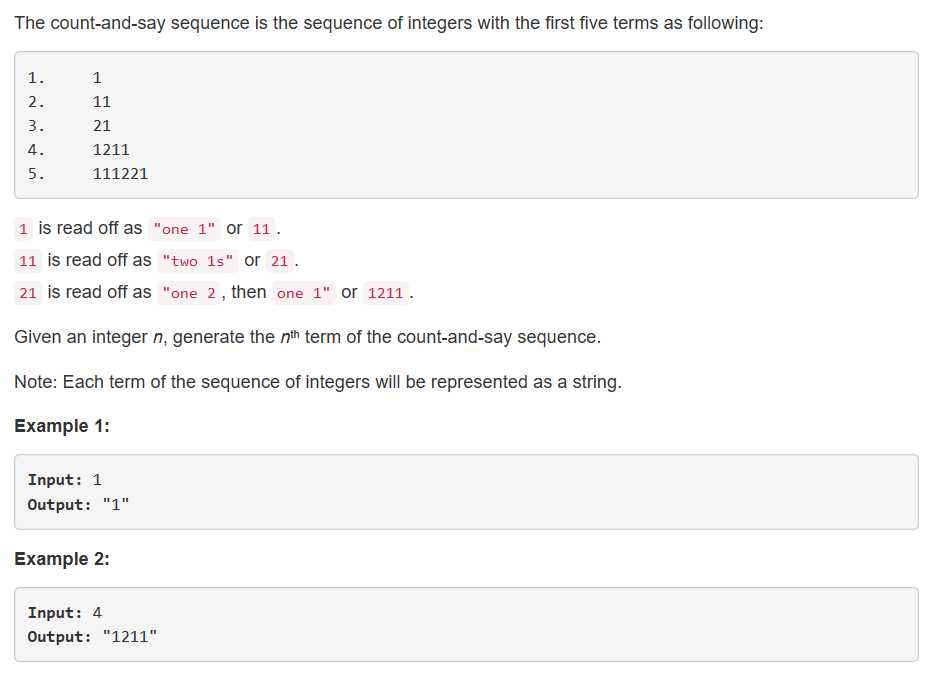The height and width of the screenshot is (687, 937).
Task: Click the opening sentence about count-and-say sequence
Action: 388,23
